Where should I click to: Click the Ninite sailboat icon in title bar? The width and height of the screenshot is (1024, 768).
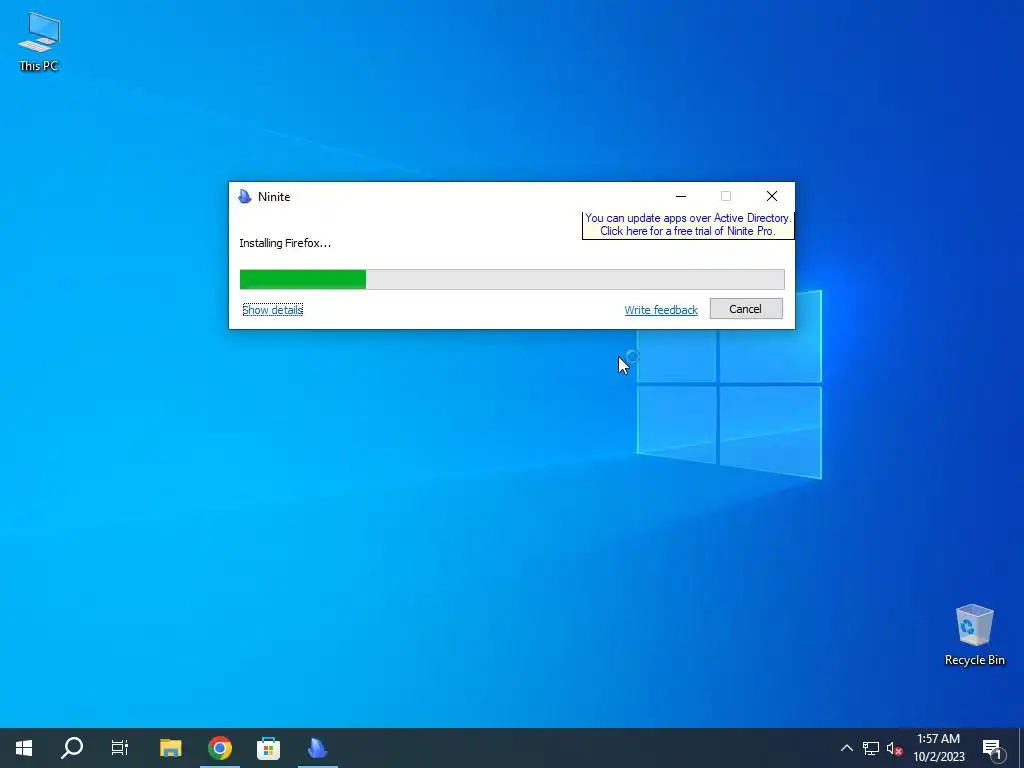245,197
